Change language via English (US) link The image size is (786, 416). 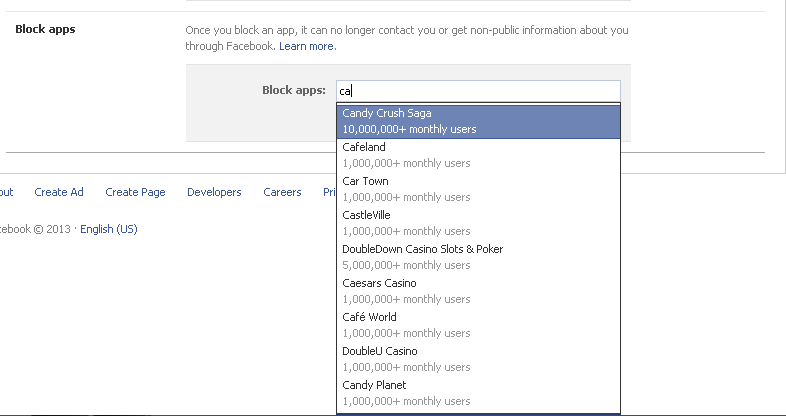[x=109, y=230]
